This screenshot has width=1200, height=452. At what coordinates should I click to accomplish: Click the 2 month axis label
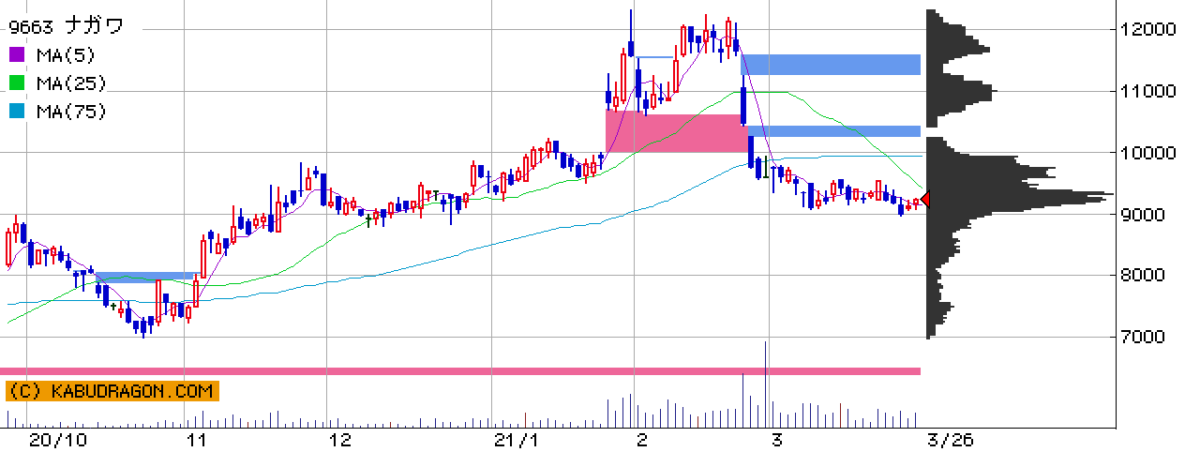tap(642, 440)
